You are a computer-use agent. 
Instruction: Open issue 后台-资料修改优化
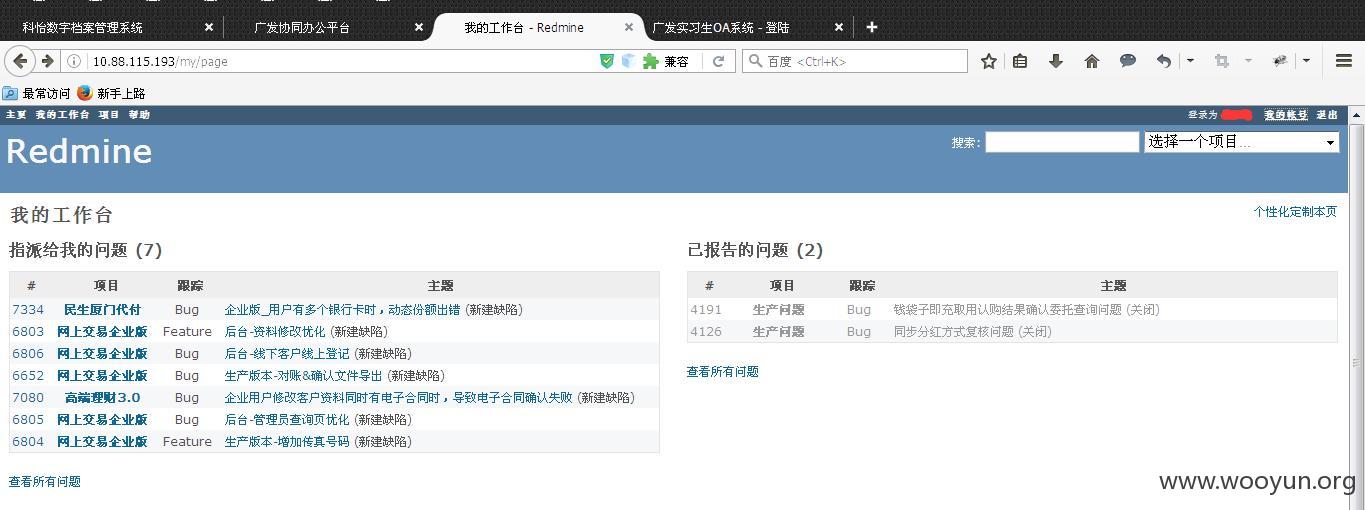[x=275, y=332]
